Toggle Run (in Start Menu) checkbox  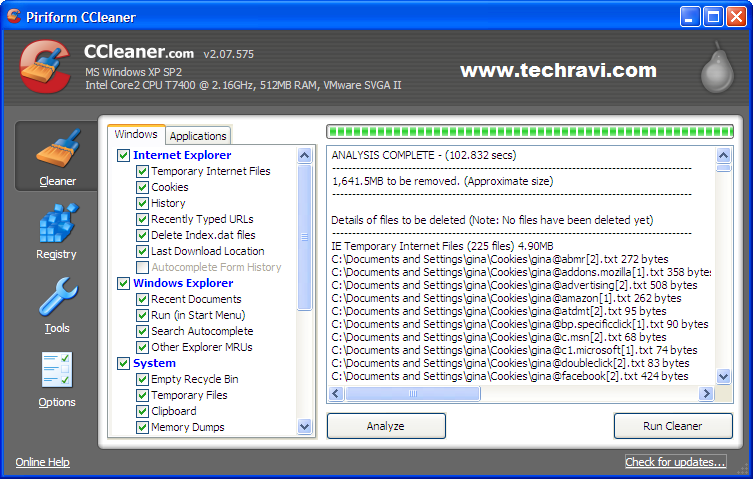[142, 316]
